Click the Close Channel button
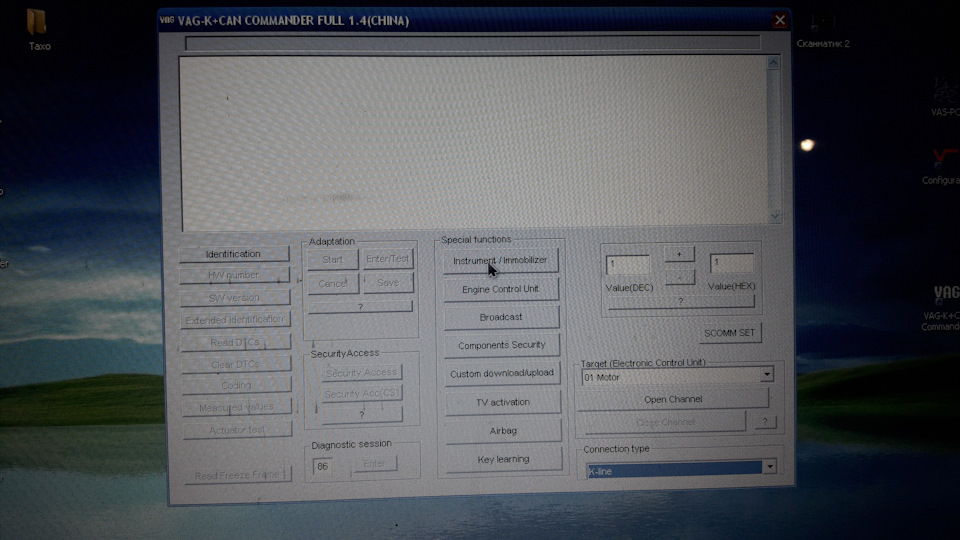This screenshot has height=540, width=960. click(665, 422)
